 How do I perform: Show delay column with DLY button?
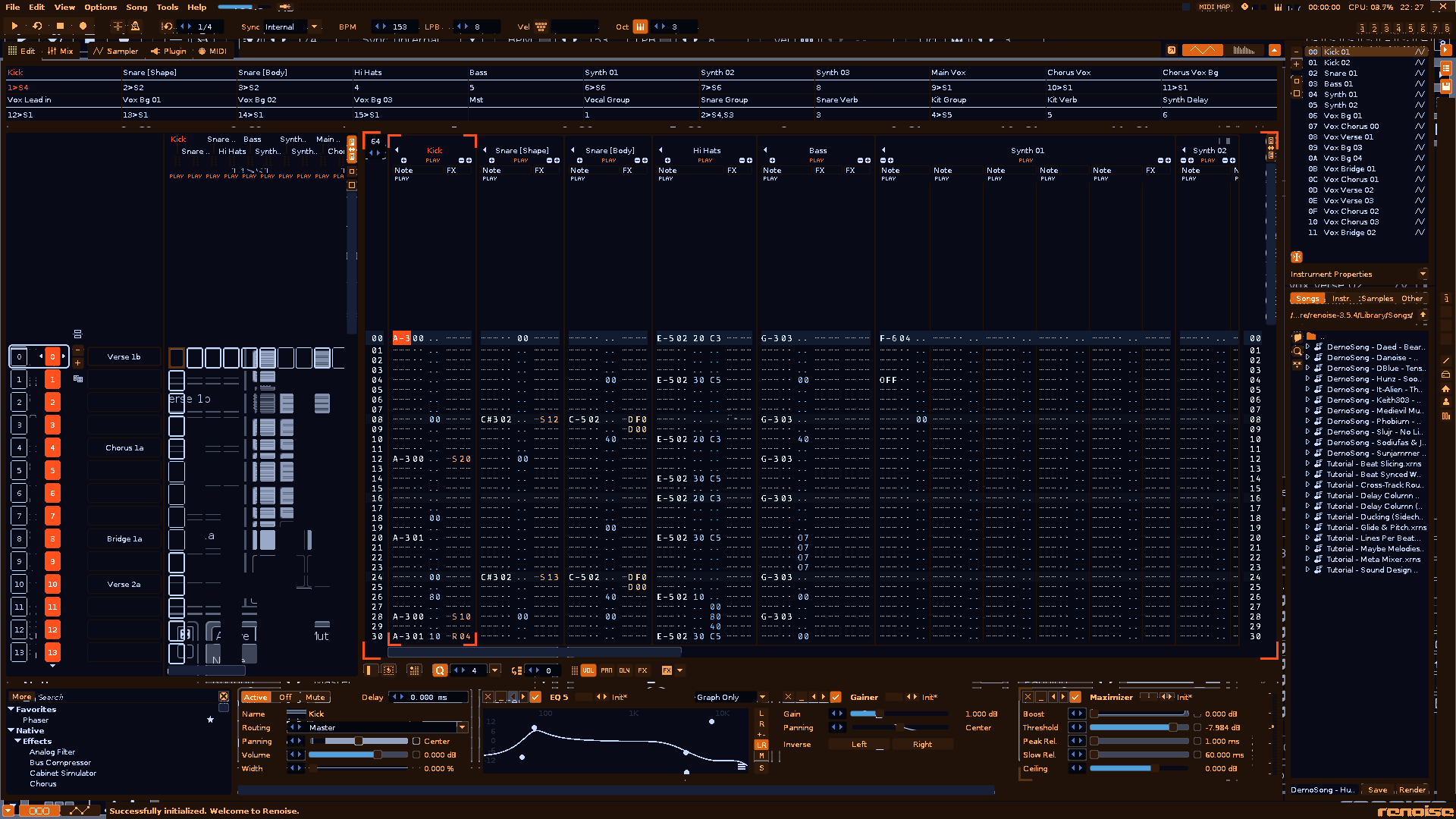coord(624,670)
